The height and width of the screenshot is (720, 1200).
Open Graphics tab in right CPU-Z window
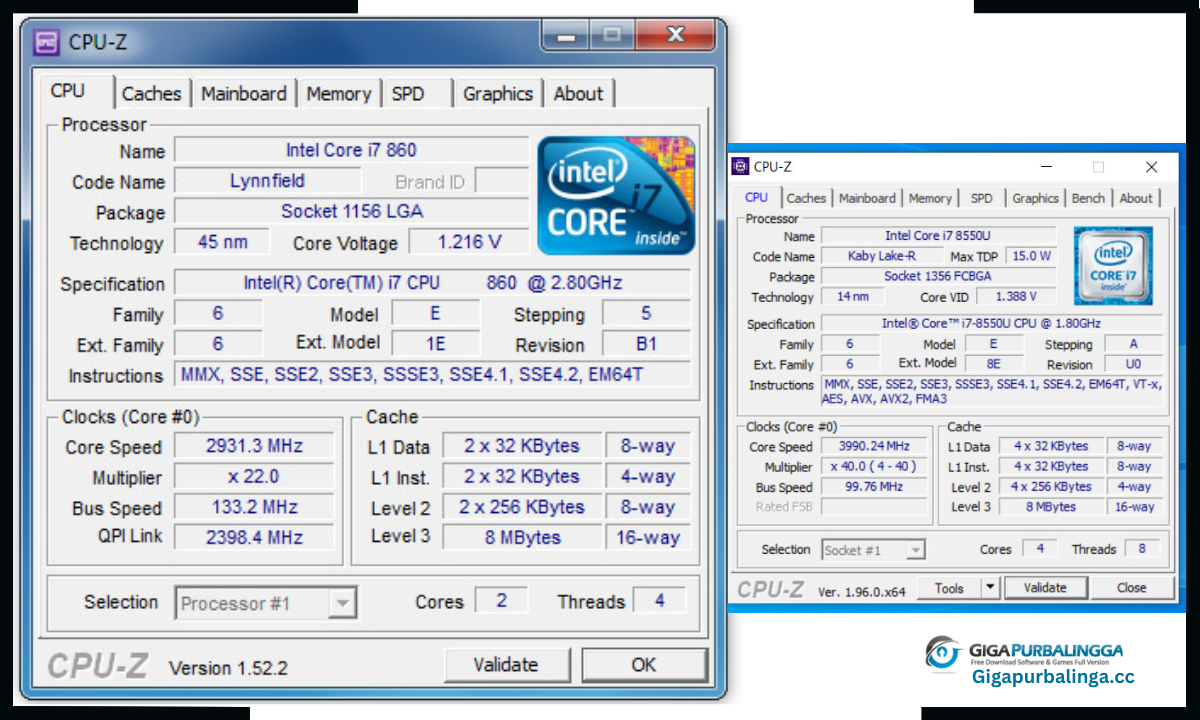tap(1035, 198)
